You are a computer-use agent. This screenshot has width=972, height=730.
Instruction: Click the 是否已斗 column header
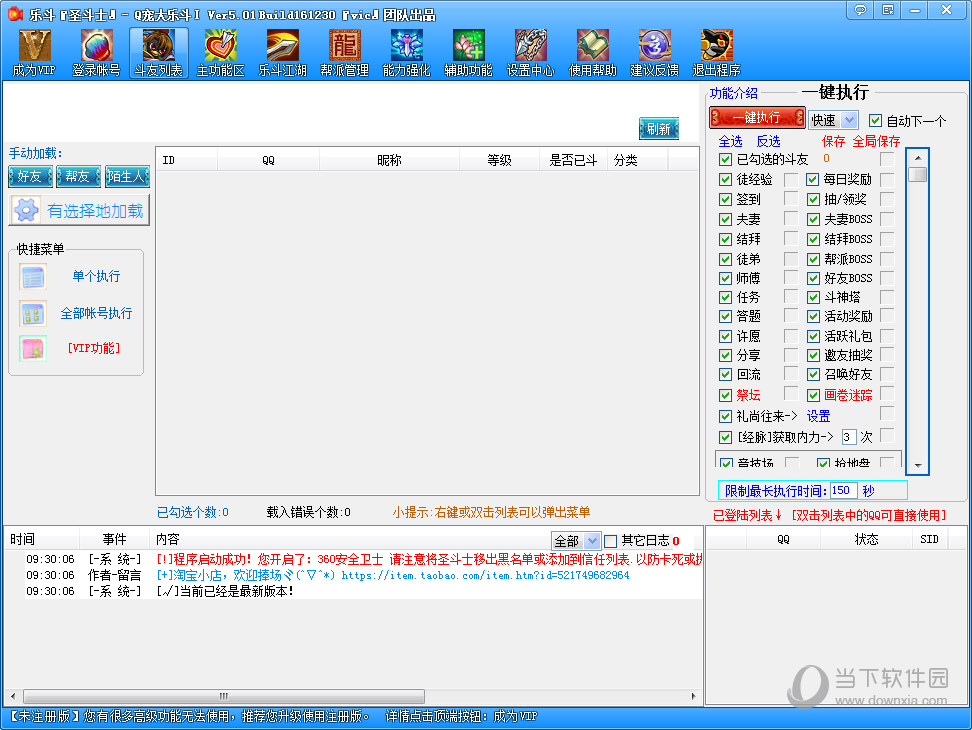[573, 161]
